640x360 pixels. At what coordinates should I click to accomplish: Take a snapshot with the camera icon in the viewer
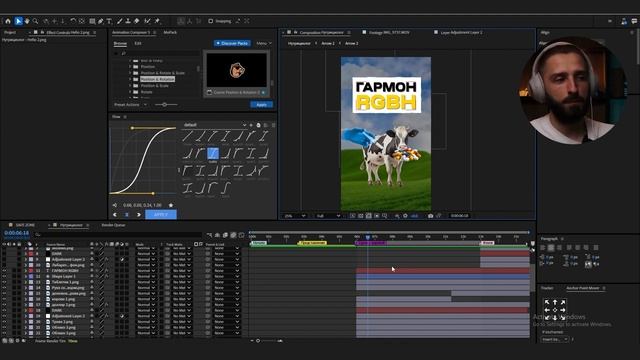coord(431,216)
